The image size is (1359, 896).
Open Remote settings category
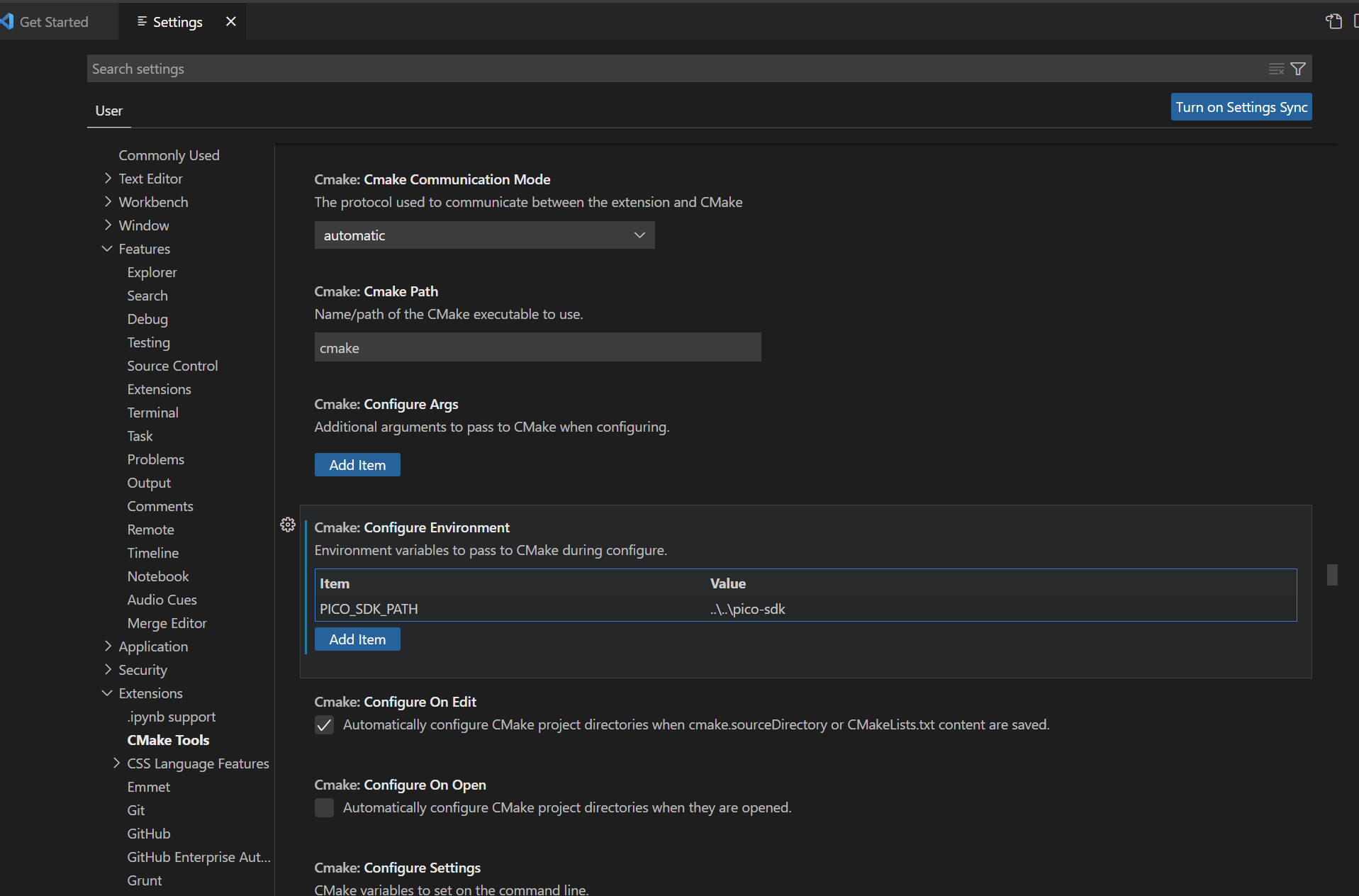tap(150, 529)
